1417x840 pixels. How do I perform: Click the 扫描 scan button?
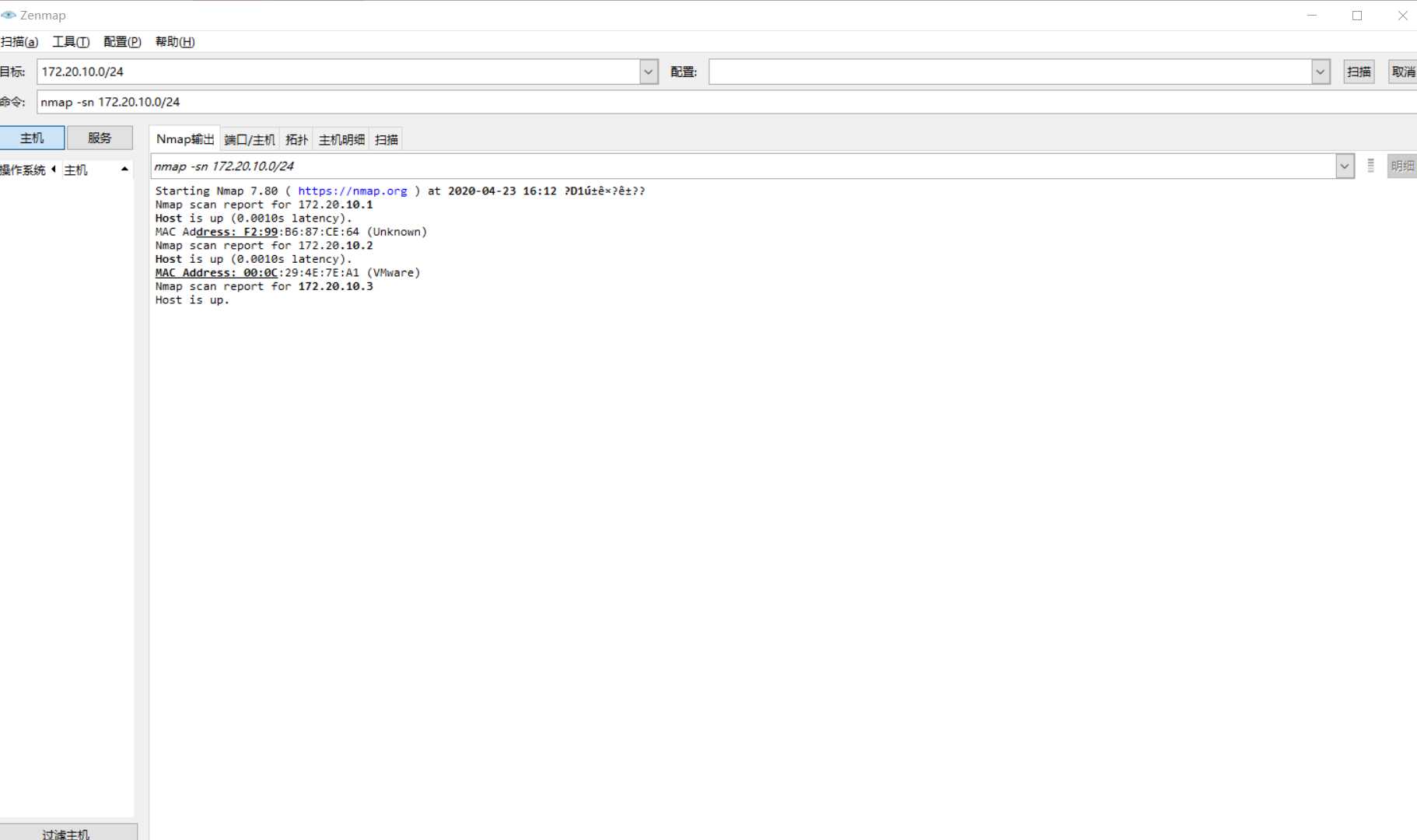point(1359,72)
